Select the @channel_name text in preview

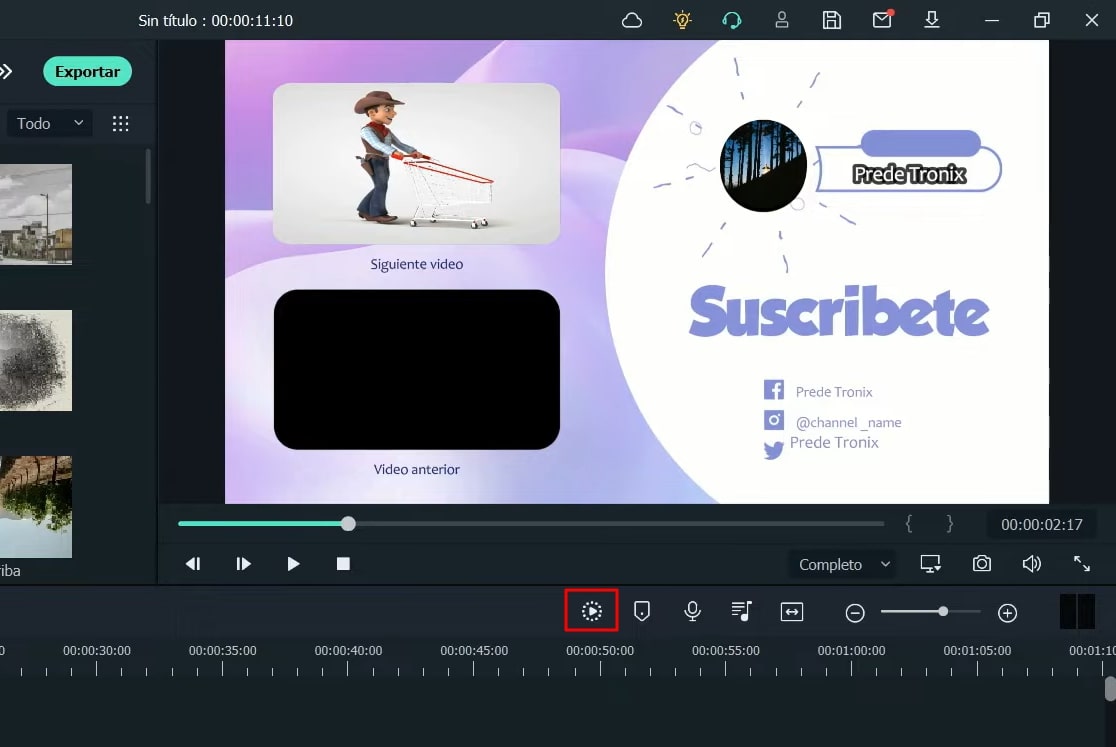pyautogui.click(x=848, y=423)
